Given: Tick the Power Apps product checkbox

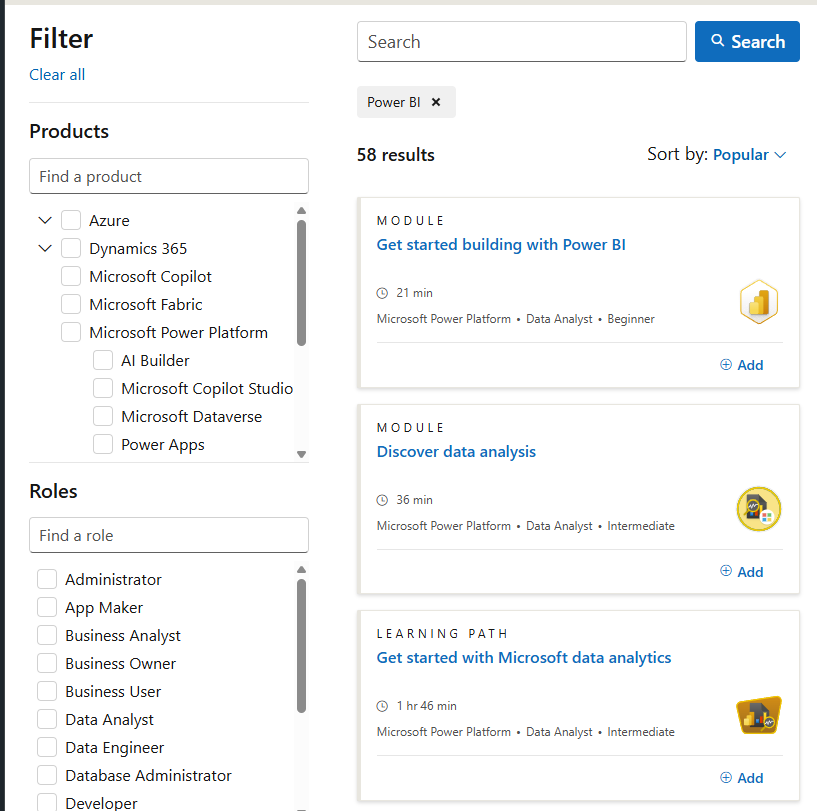Looking at the screenshot, I should pos(103,445).
